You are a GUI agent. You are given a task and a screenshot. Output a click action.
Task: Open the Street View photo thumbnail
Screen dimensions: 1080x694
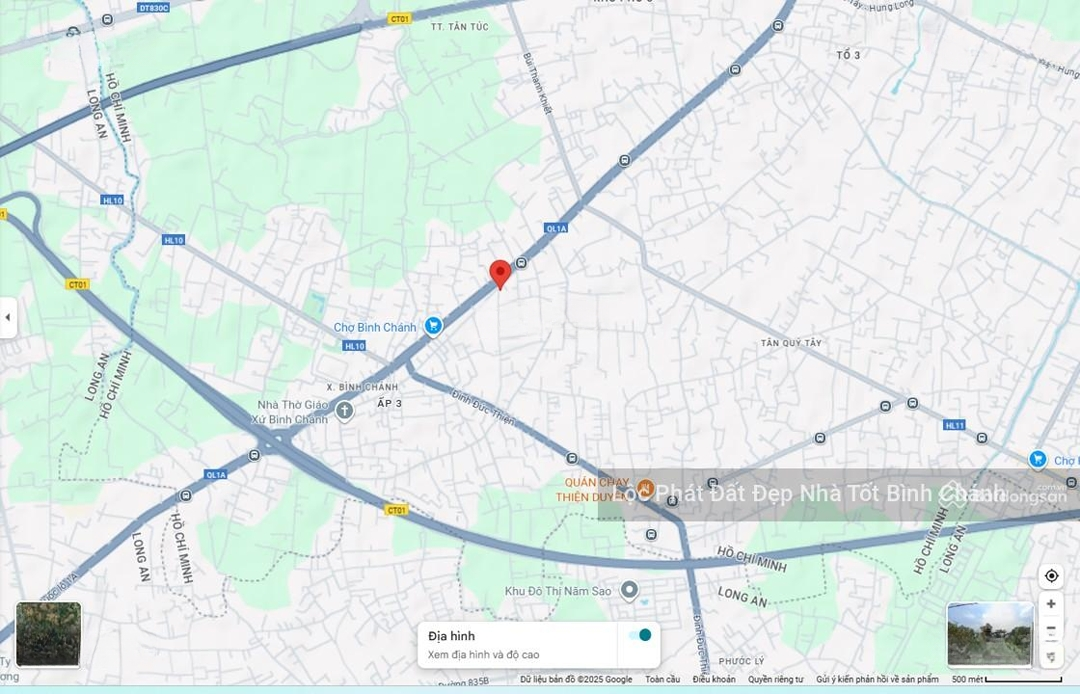coord(990,634)
